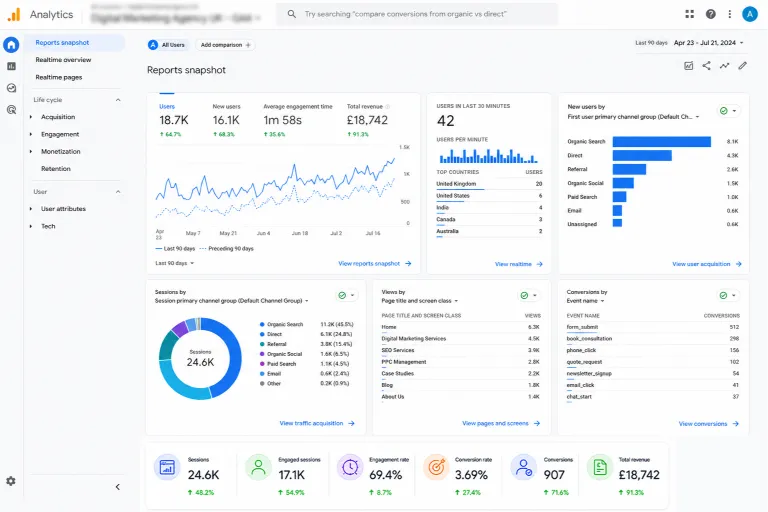Open Realtime pages in sidebar

coord(59,77)
